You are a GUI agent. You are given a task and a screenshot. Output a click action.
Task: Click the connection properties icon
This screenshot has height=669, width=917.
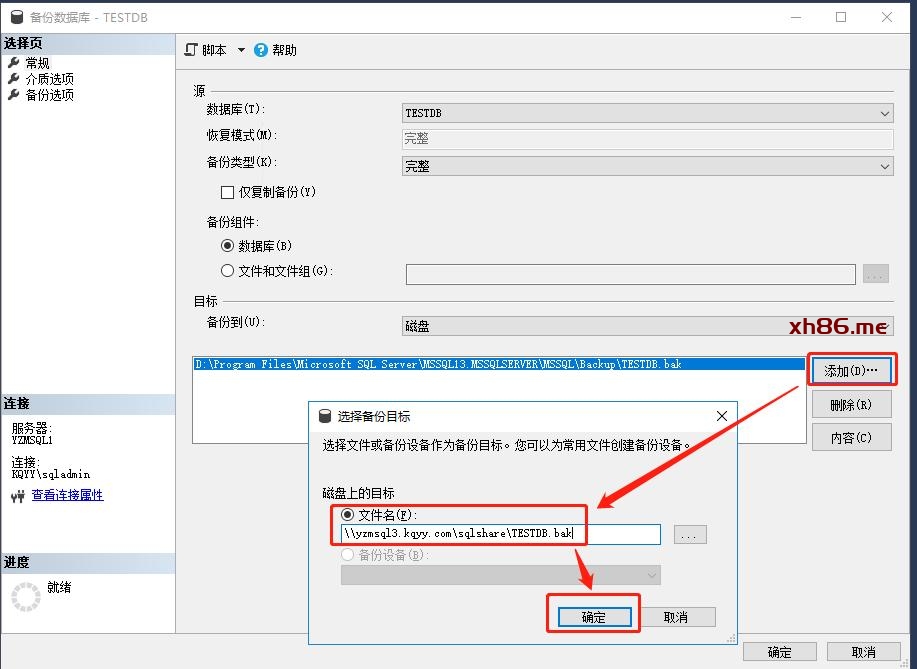[x=18, y=495]
